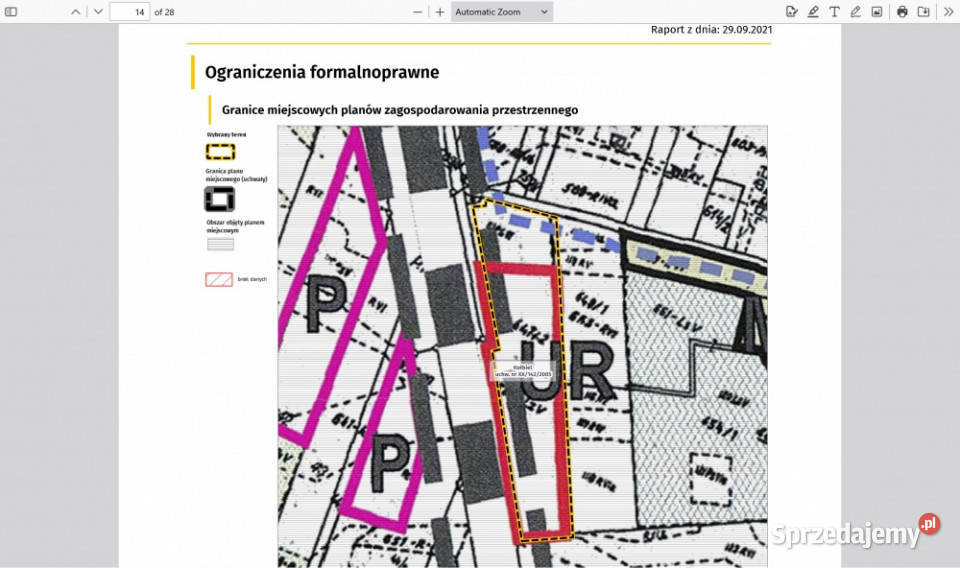
Task: Click the red hatched brak danych swatch
Action: point(219,280)
